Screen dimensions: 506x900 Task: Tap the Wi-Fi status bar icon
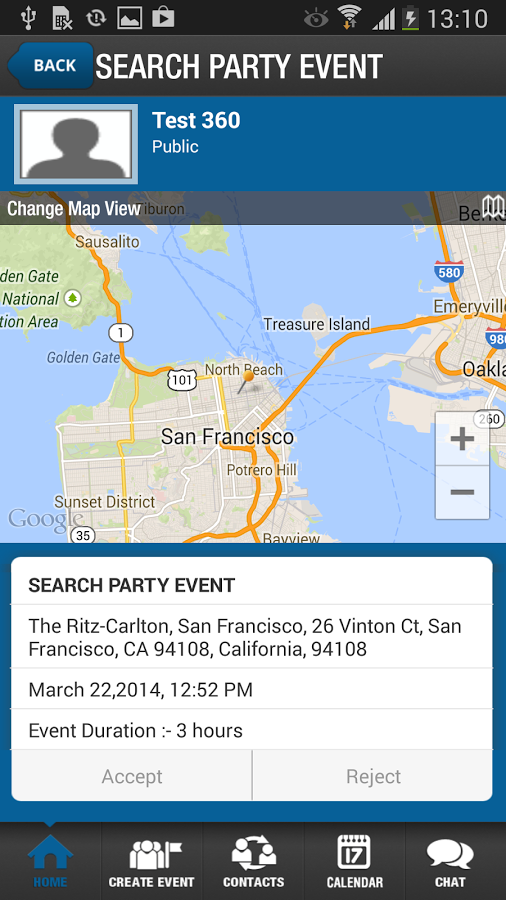[x=349, y=17]
